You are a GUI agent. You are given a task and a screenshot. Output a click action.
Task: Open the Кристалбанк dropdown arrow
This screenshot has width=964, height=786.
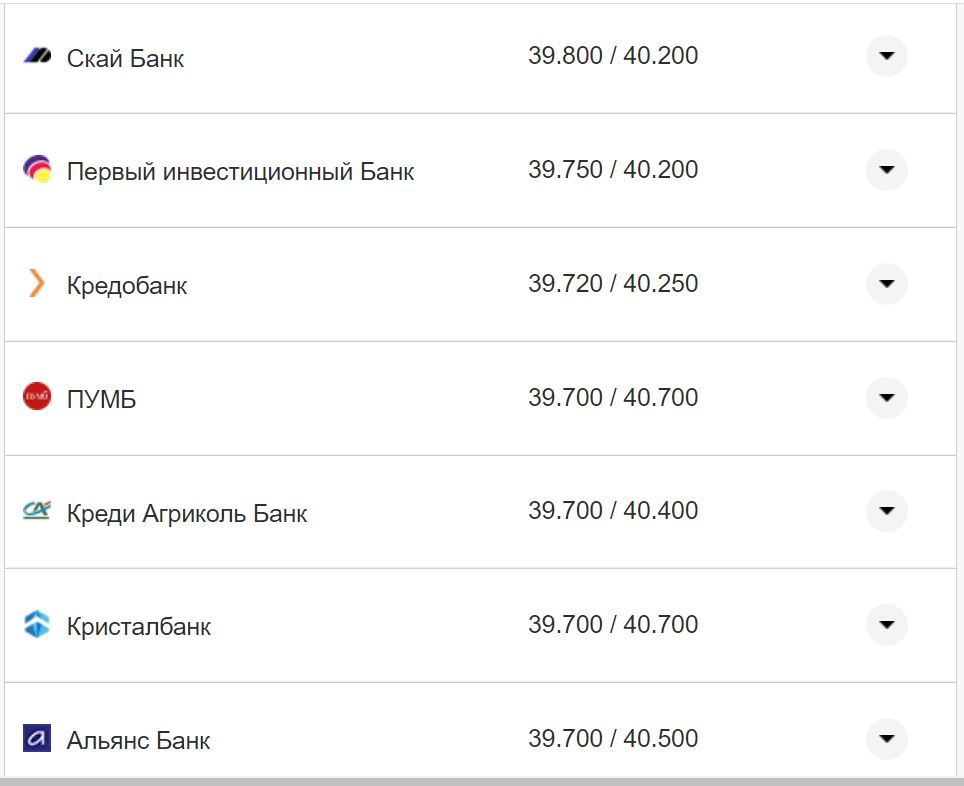886,625
